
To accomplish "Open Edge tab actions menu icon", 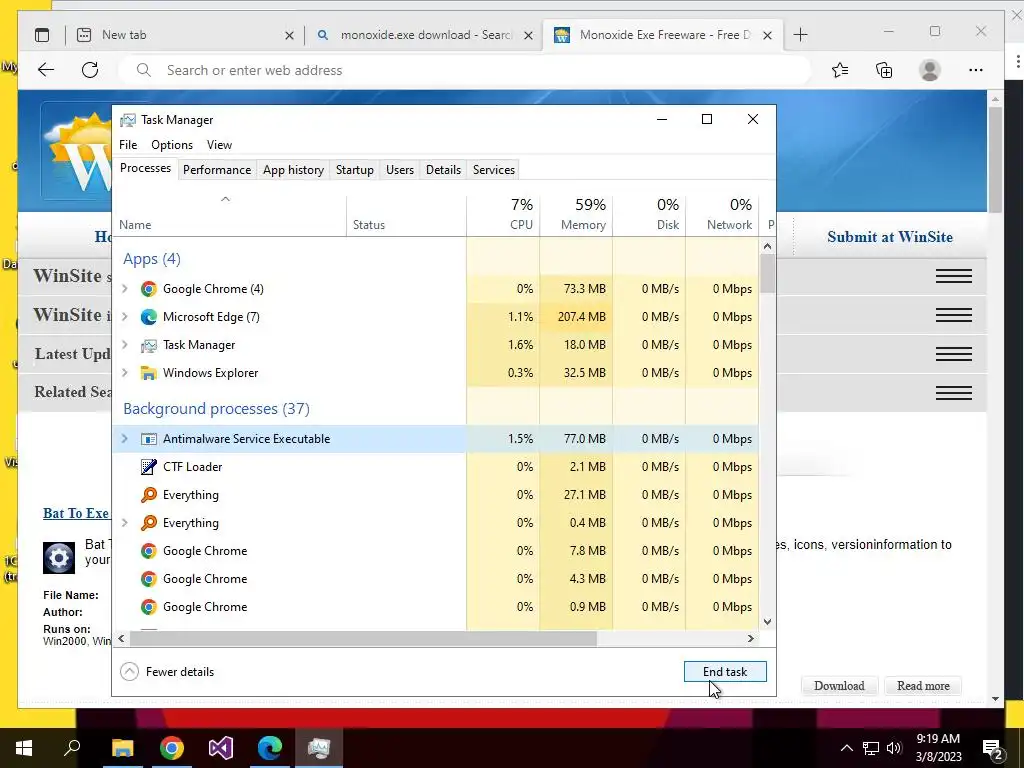I will pos(42,35).
